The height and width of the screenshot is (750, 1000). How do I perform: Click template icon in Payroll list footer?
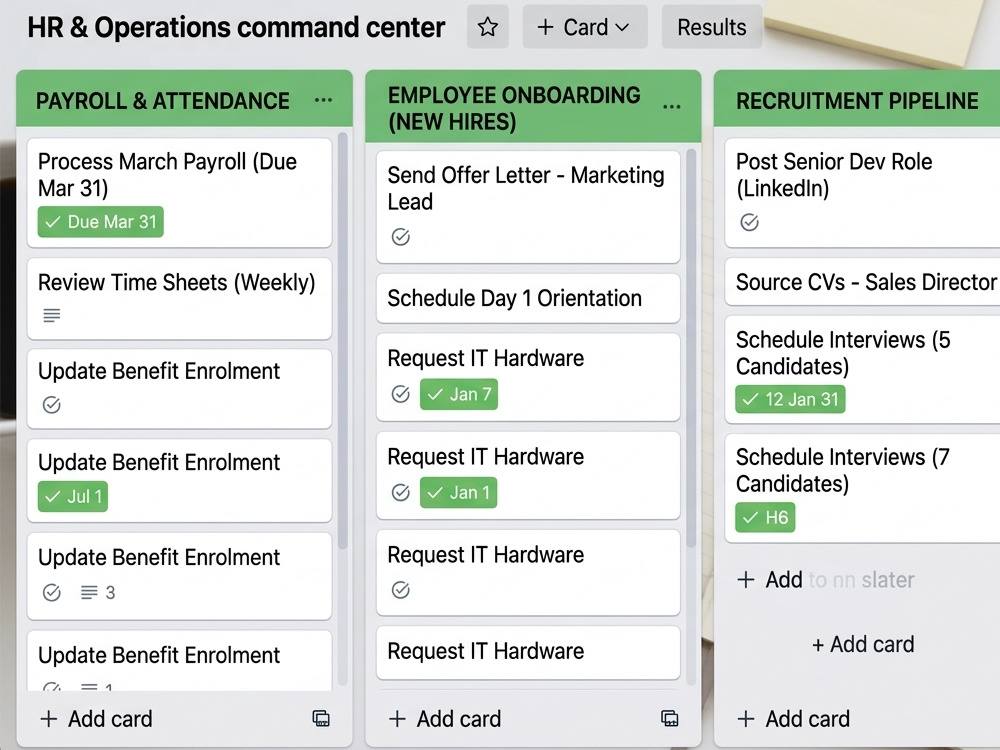click(321, 718)
